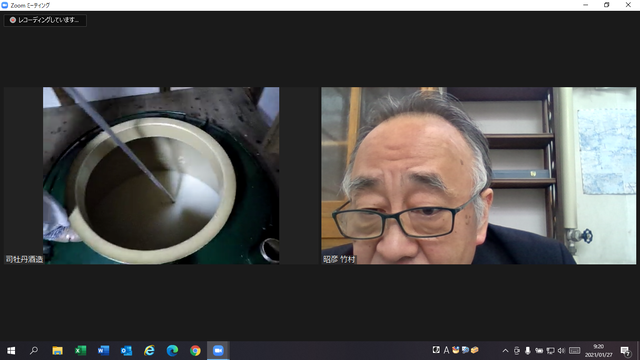Open the Windows Start menu
This screenshot has width=640, height=360.
(x=11, y=351)
